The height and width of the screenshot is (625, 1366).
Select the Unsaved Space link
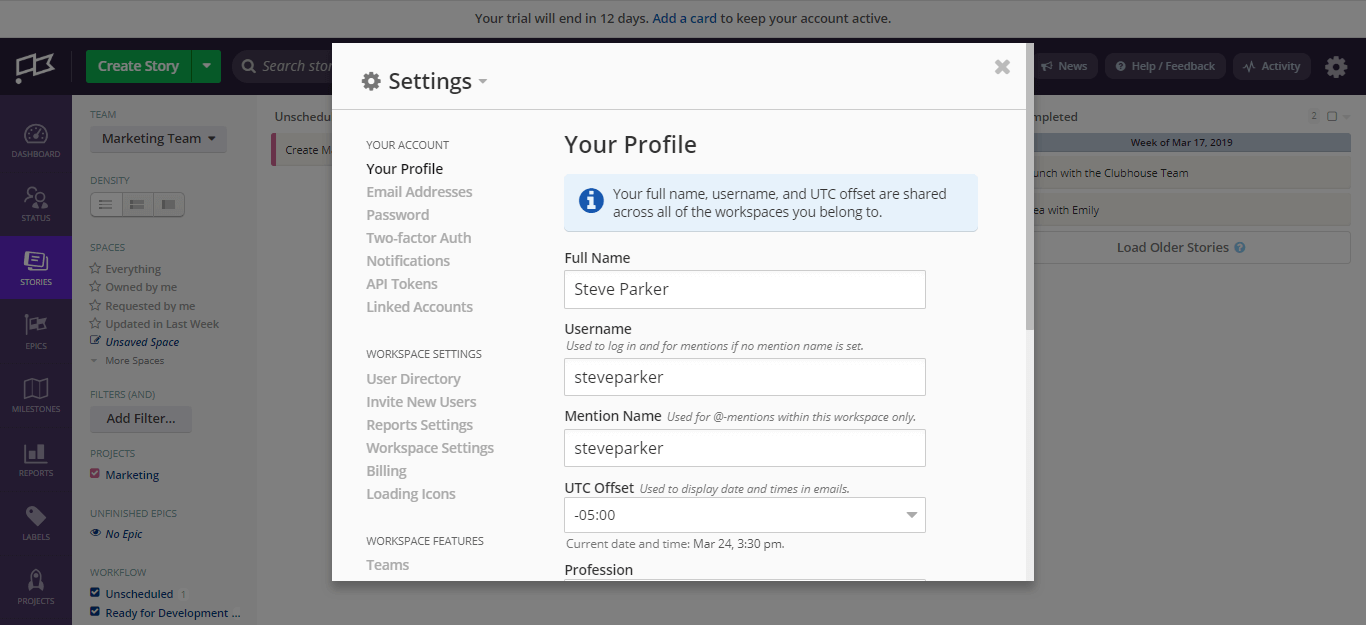click(142, 342)
